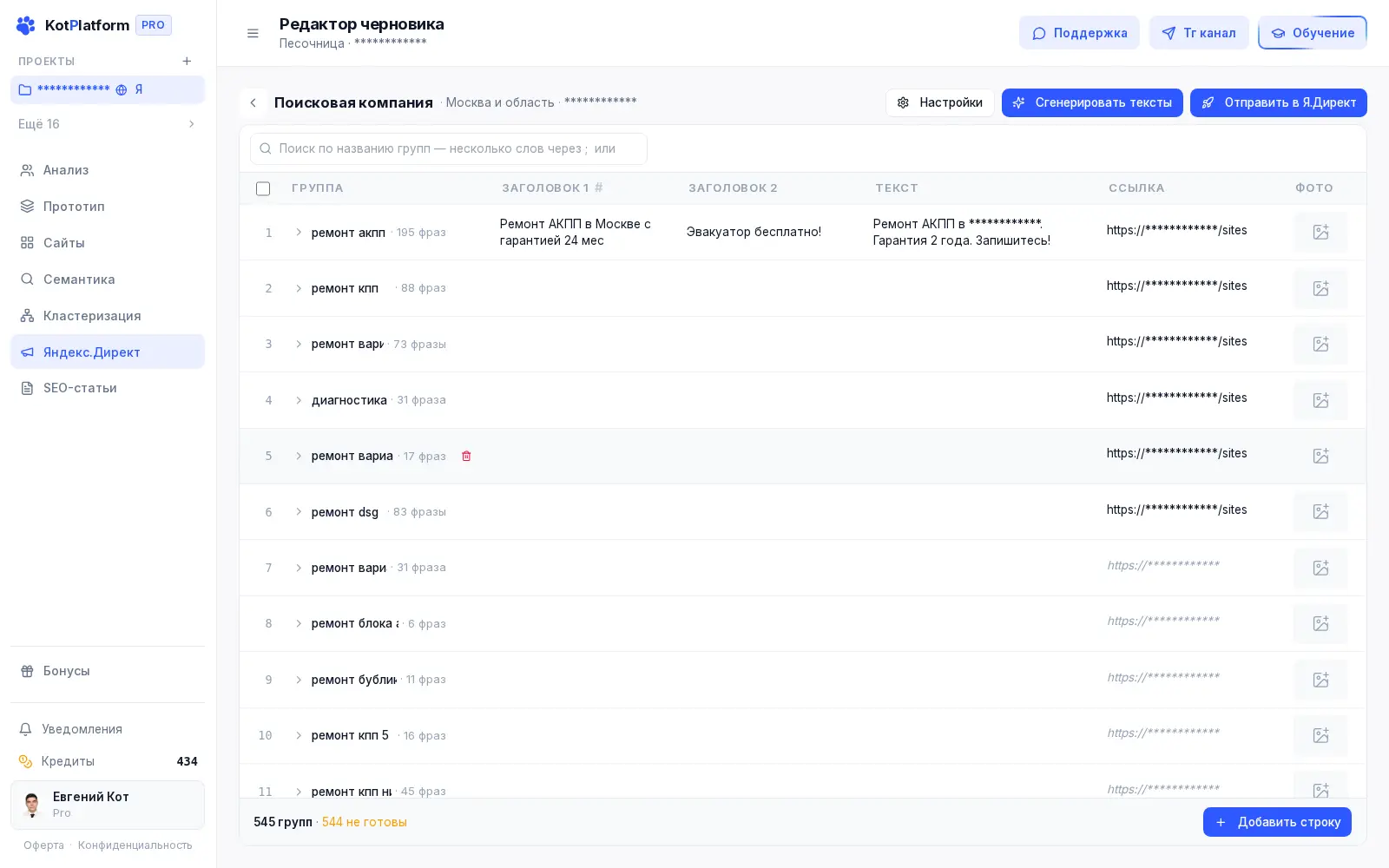Add photo for the ремонт акпп row
This screenshot has width=1389, height=868.
(1320, 233)
